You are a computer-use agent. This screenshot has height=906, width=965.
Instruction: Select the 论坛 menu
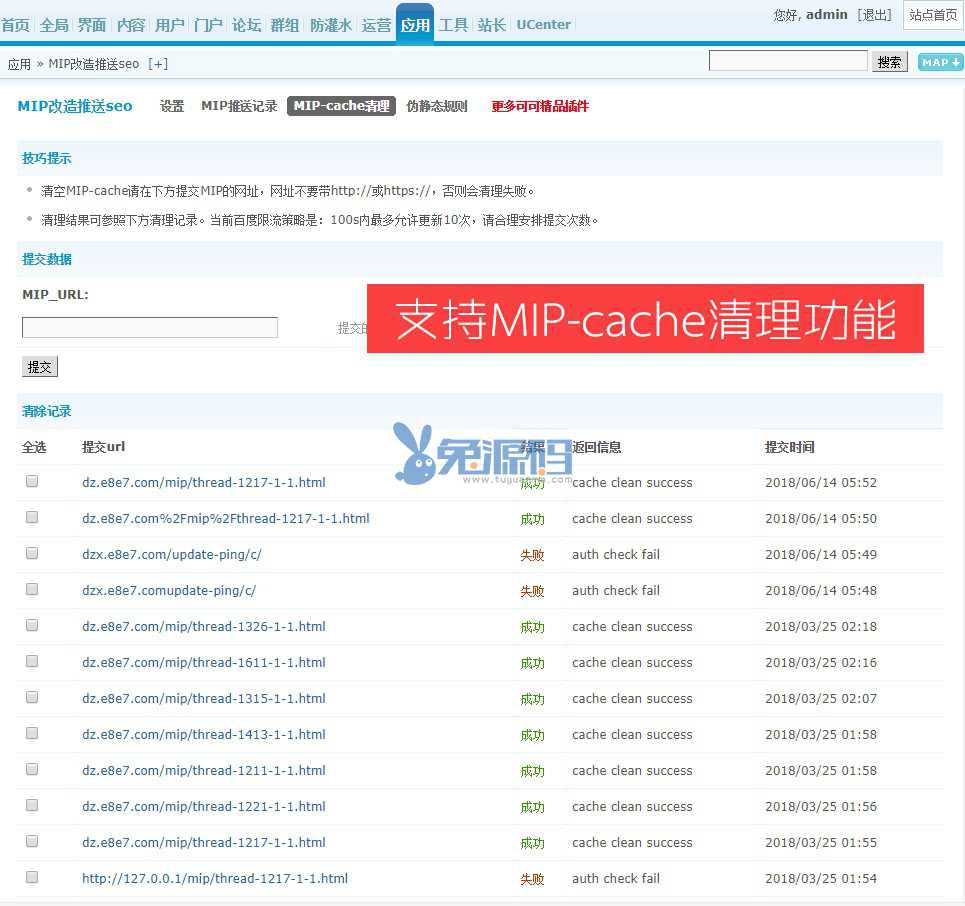(247, 25)
